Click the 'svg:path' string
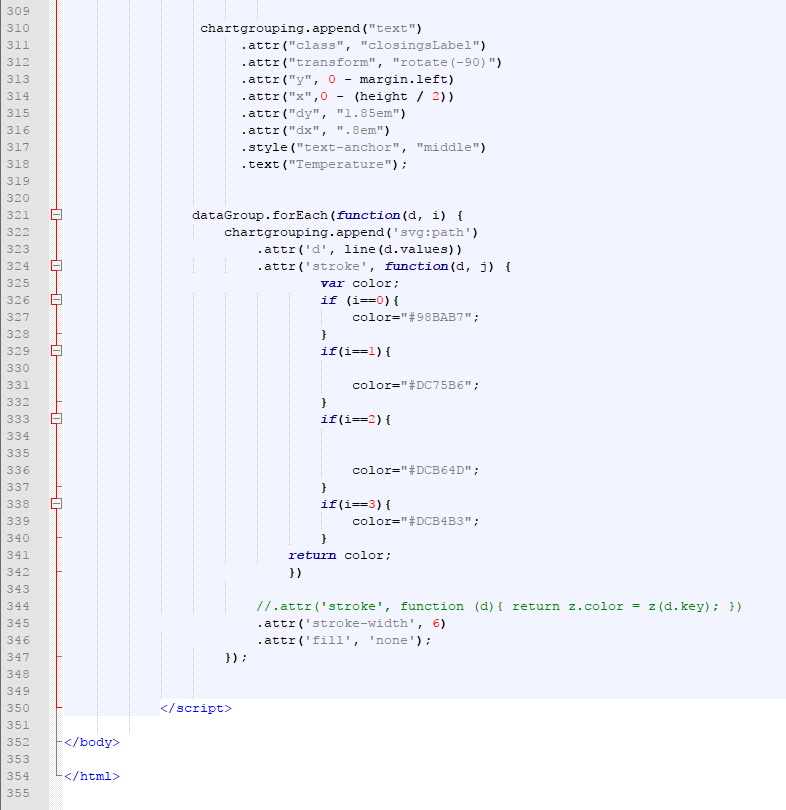The image size is (786, 810). tap(432, 232)
